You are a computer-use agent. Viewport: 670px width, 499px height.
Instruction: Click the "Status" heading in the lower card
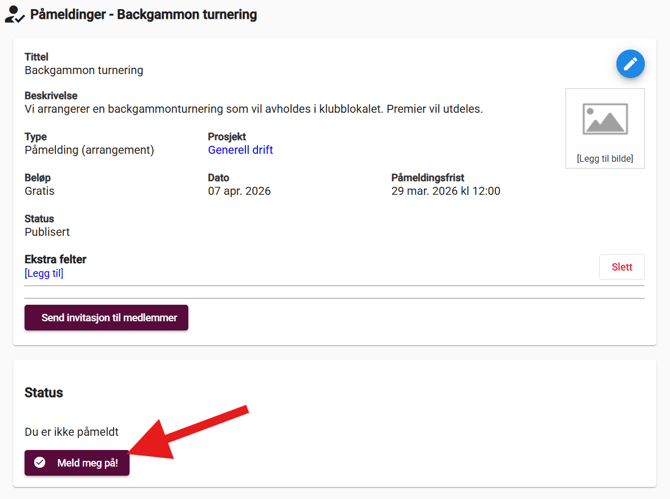[x=44, y=393]
